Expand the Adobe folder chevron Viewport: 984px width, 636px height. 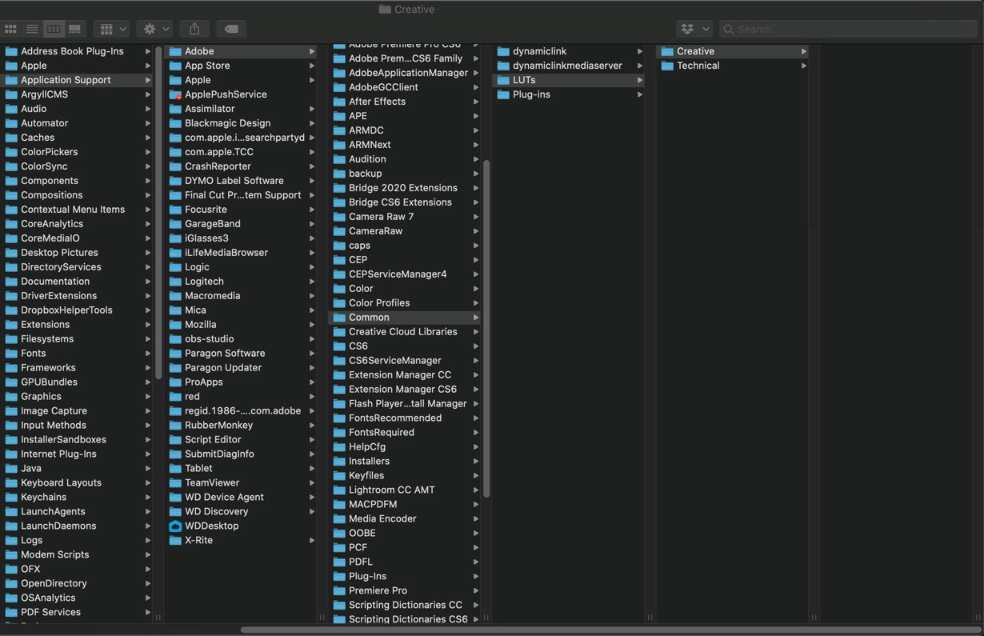point(310,50)
